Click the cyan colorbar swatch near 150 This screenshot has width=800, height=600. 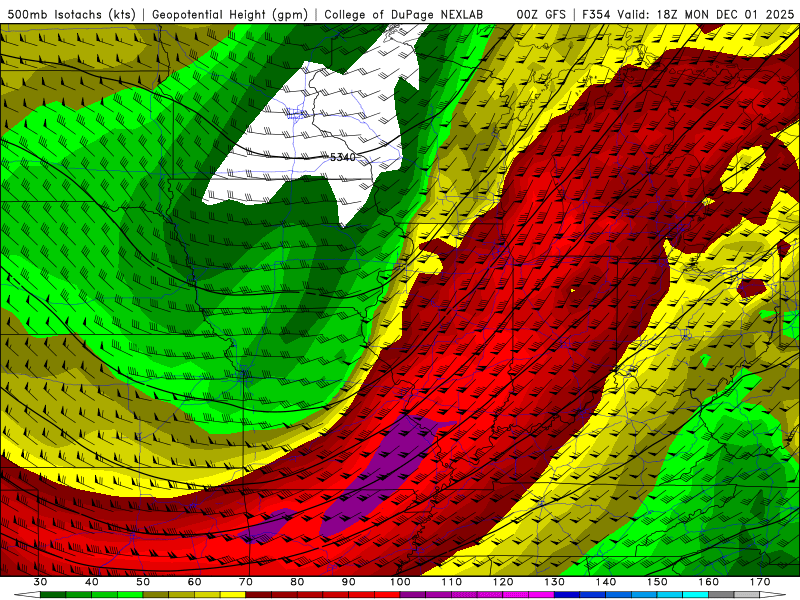(x=670, y=595)
